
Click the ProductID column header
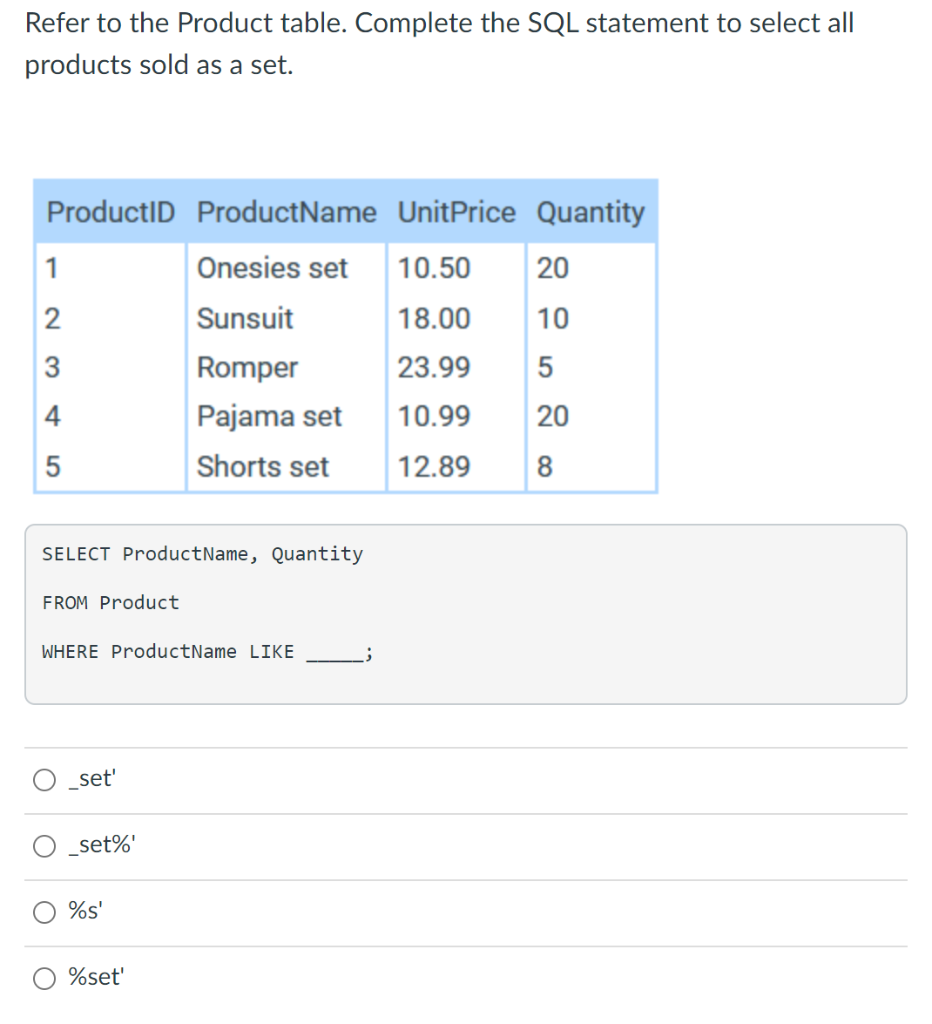pos(110,213)
